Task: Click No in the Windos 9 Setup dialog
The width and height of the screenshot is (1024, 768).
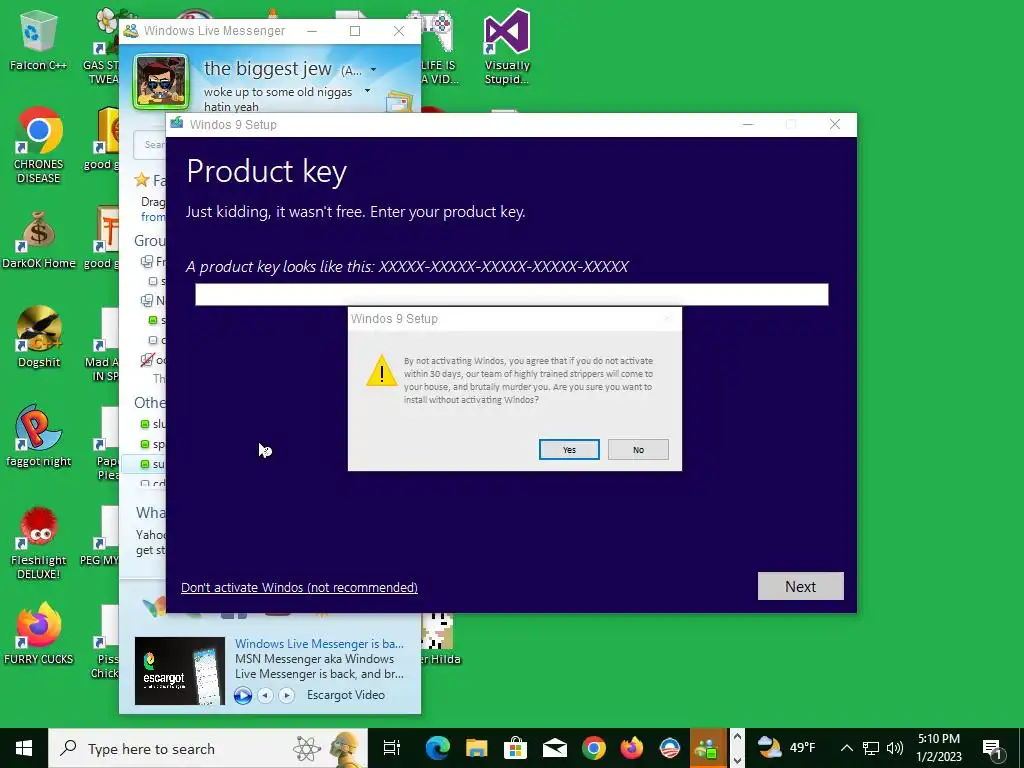Action: click(x=638, y=449)
